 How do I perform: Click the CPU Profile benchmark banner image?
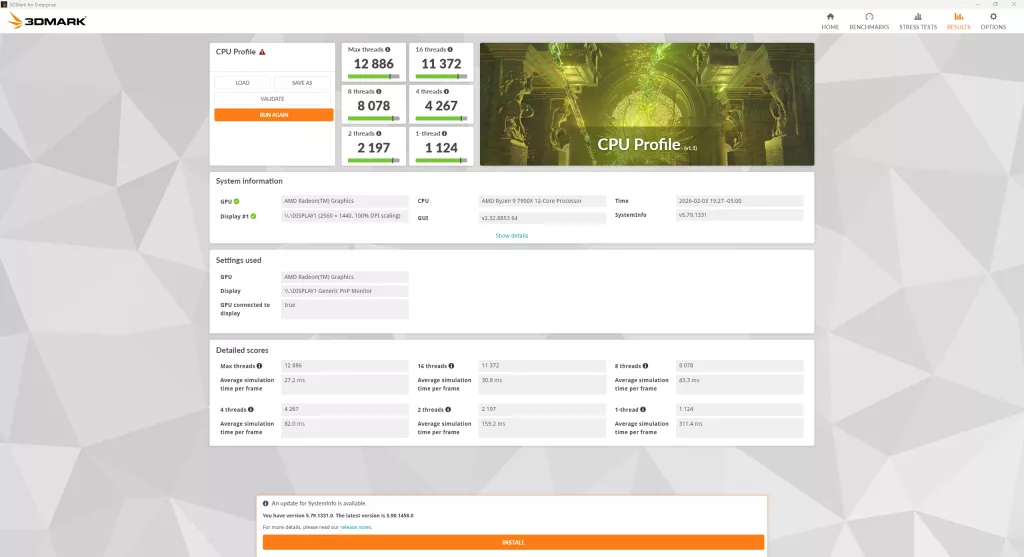tap(646, 104)
